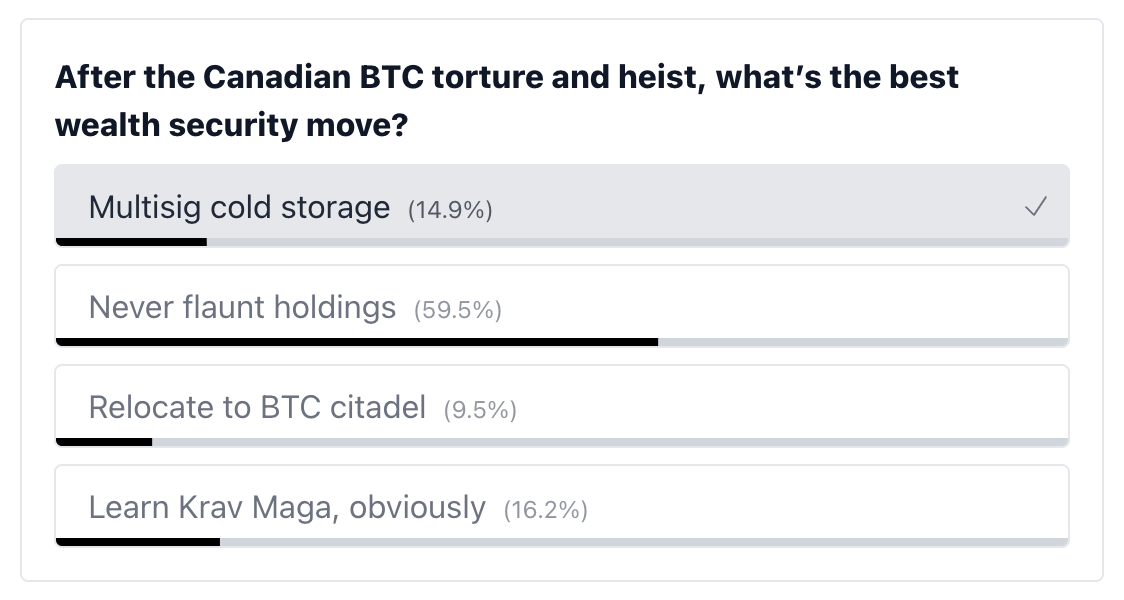
Task: Click the checkmark on the selected poll option
Action: pyautogui.click(x=1036, y=207)
